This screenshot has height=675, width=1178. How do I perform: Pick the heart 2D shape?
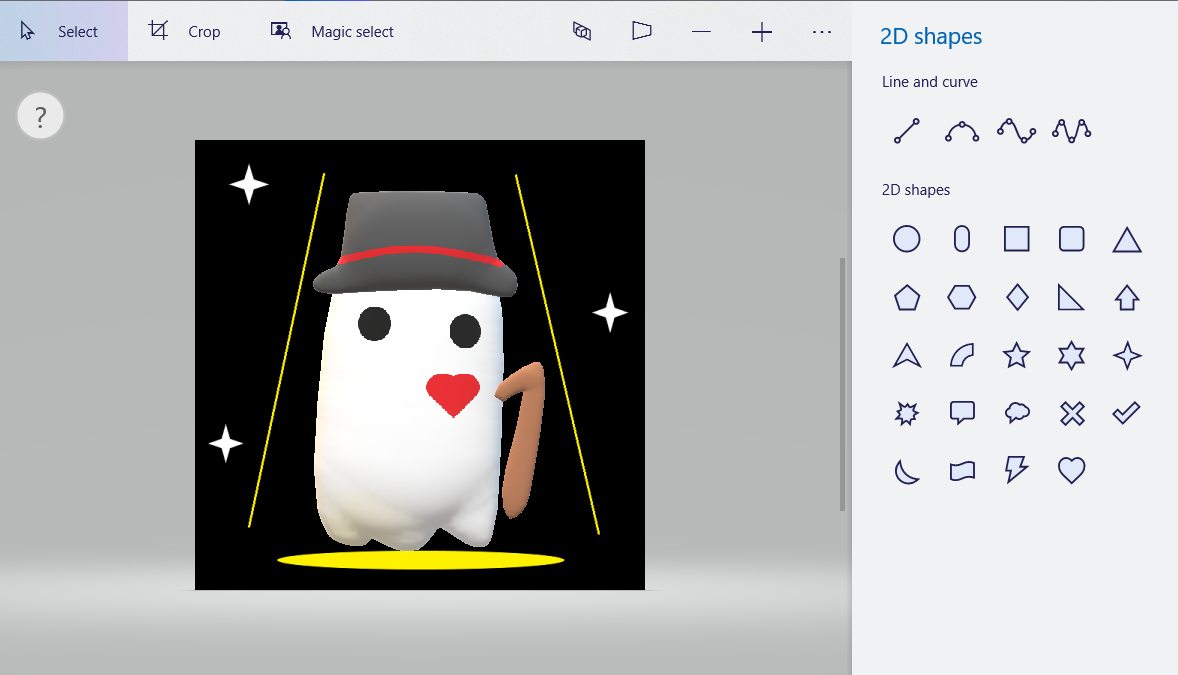pos(1071,470)
